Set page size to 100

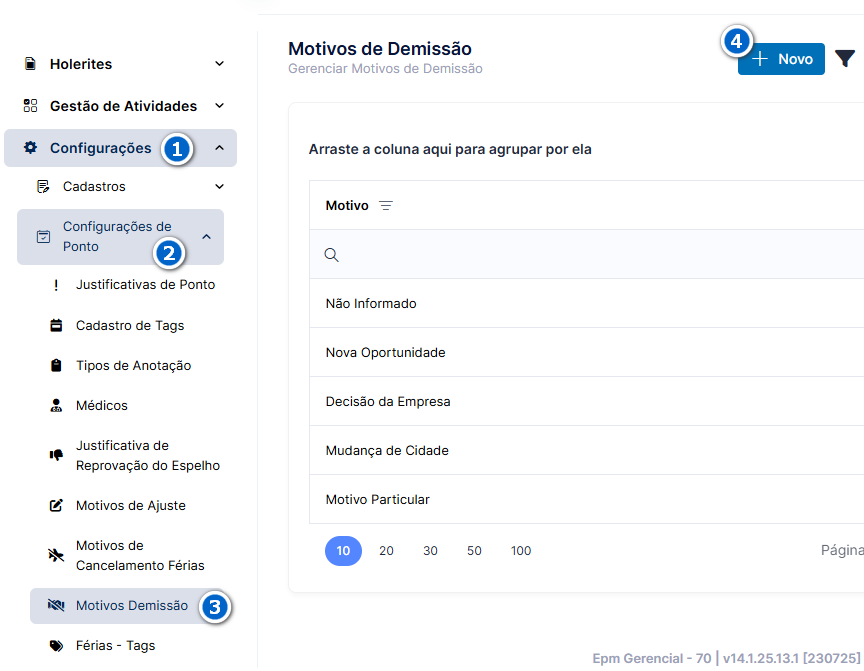pos(521,551)
